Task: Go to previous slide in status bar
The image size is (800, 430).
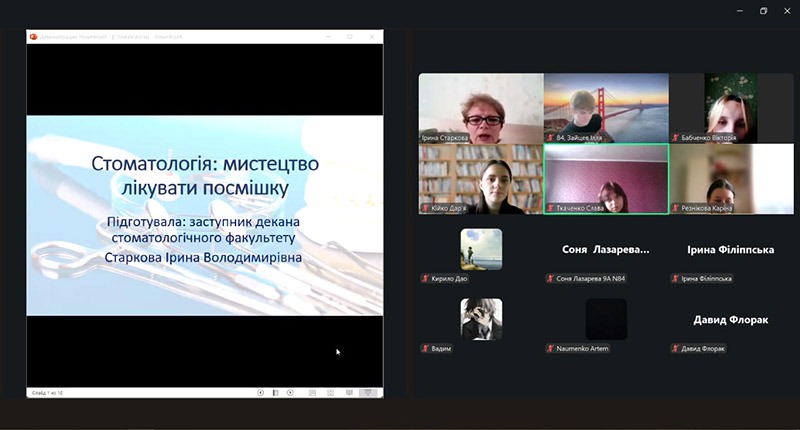Action: tap(260, 393)
